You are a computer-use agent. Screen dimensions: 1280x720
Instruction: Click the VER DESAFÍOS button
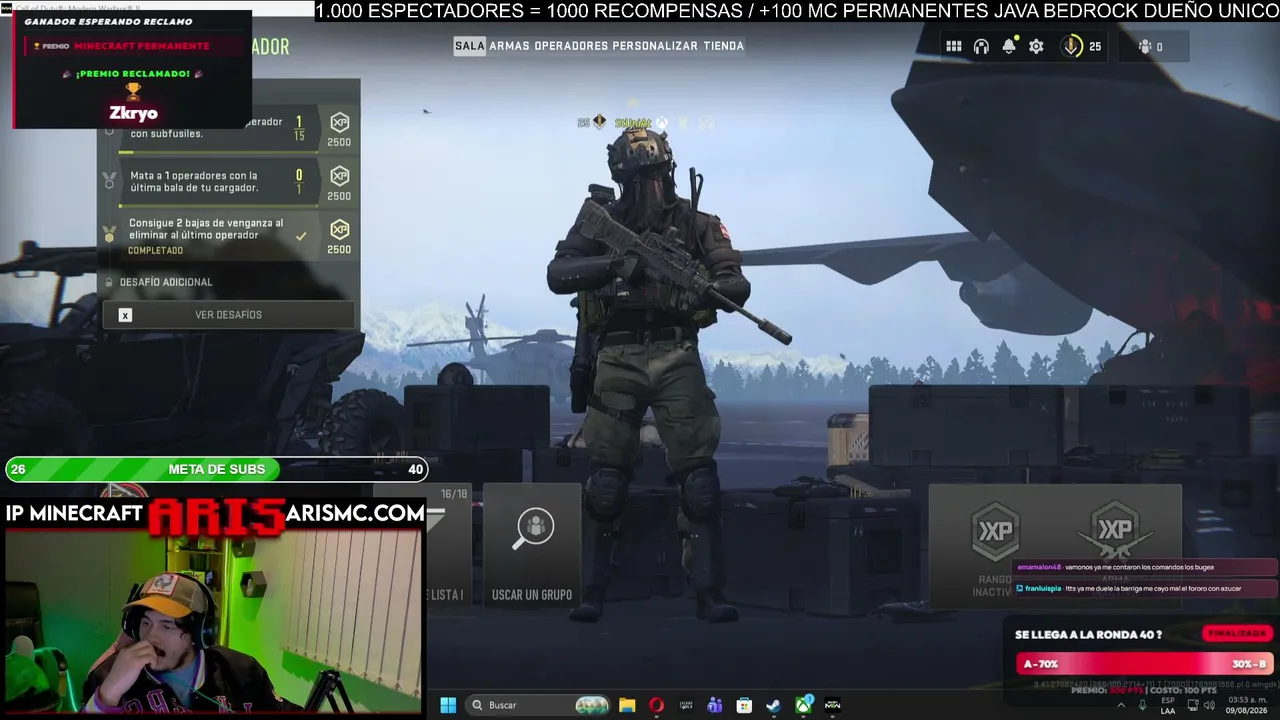pos(229,315)
